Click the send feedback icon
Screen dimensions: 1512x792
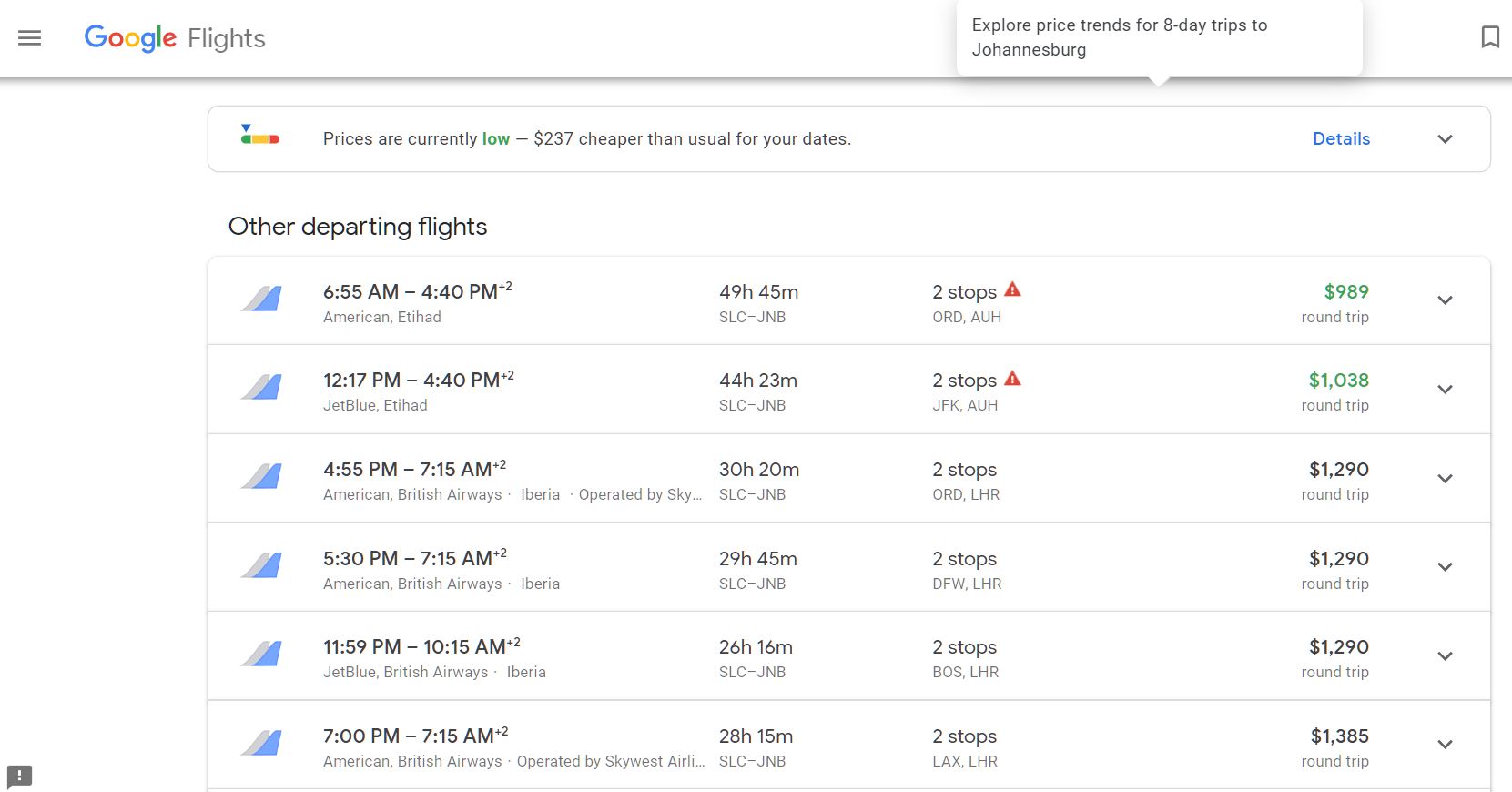point(20,777)
